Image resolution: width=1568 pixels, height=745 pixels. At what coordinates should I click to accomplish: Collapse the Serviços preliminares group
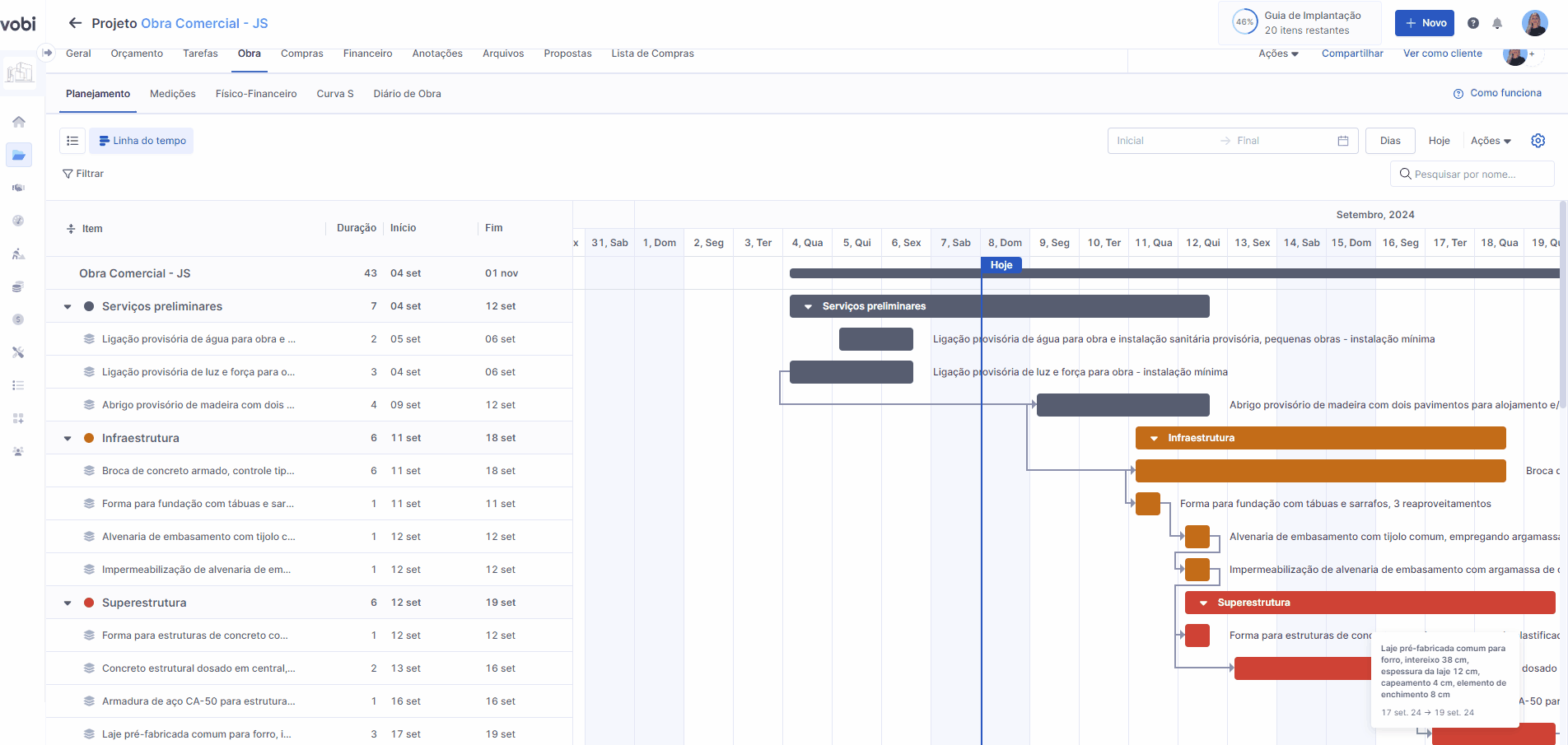point(68,306)
